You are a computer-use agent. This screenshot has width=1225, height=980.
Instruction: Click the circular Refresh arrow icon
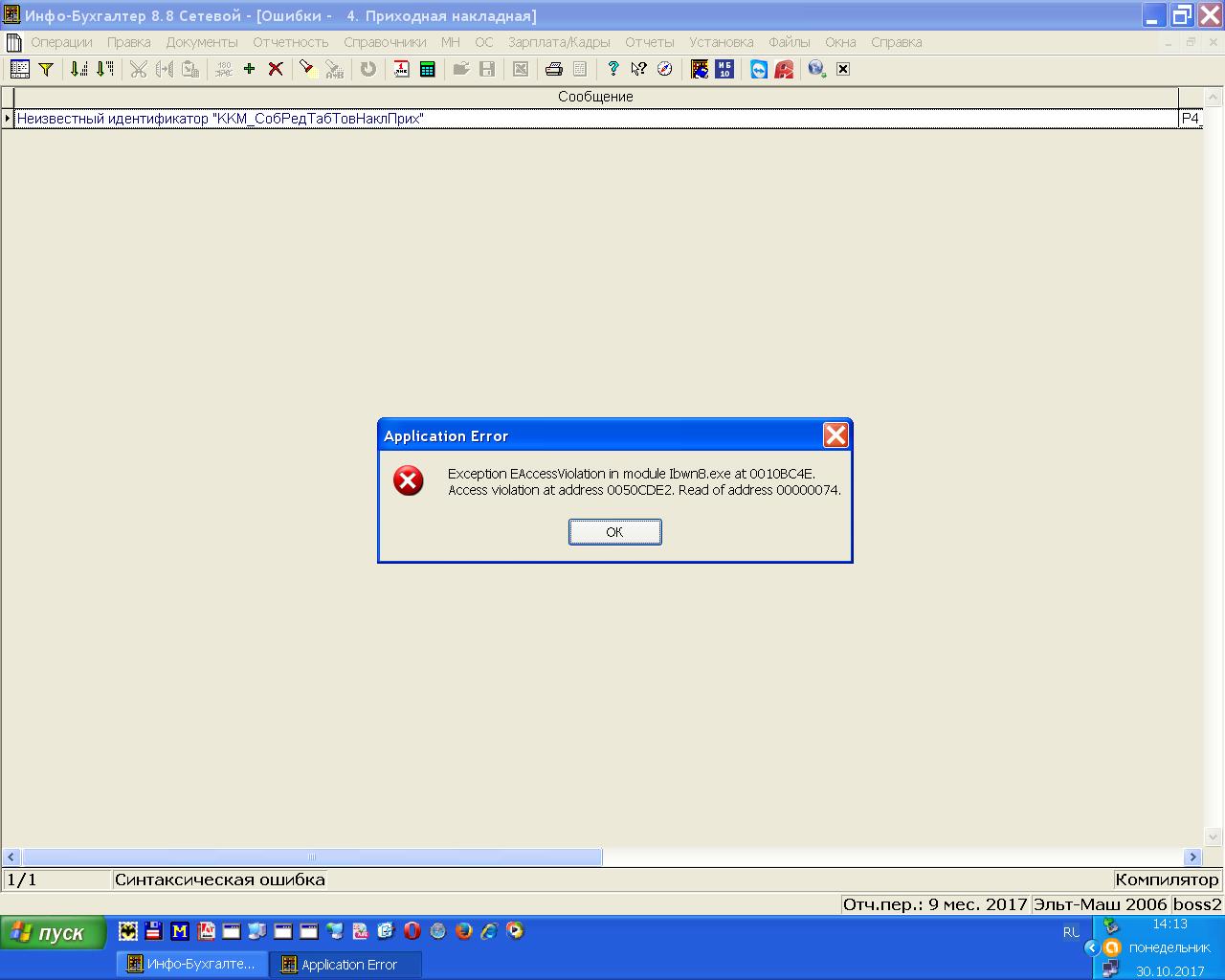coord(368,69)
